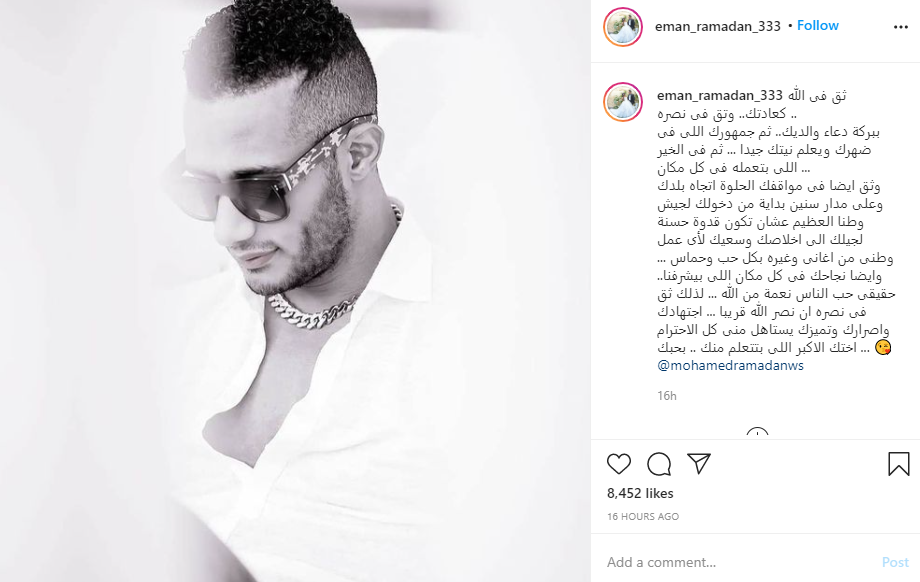The height and width of the screenshot is (582, 920).
Task: Share the post with the paper plane icon
Action: [x=699, y=463]
